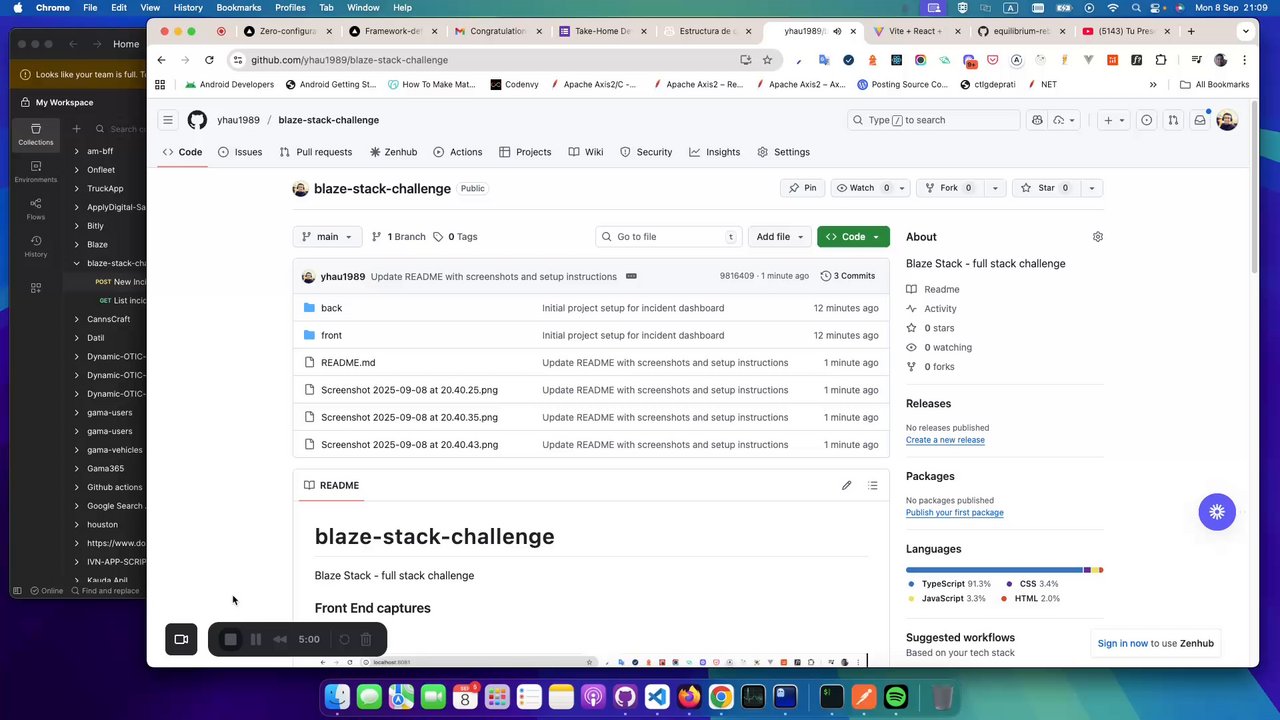
Task: Switch to Actions repository tab
Action: (458, 152)
